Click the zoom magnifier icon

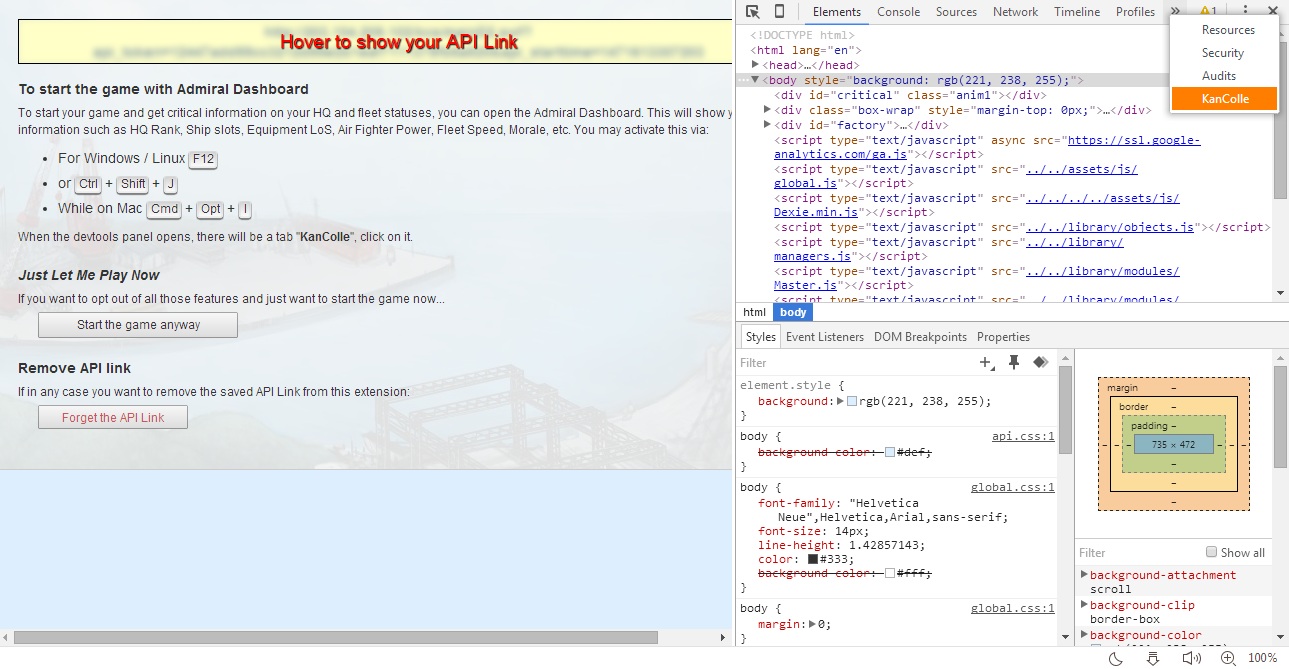point(1228,658)
